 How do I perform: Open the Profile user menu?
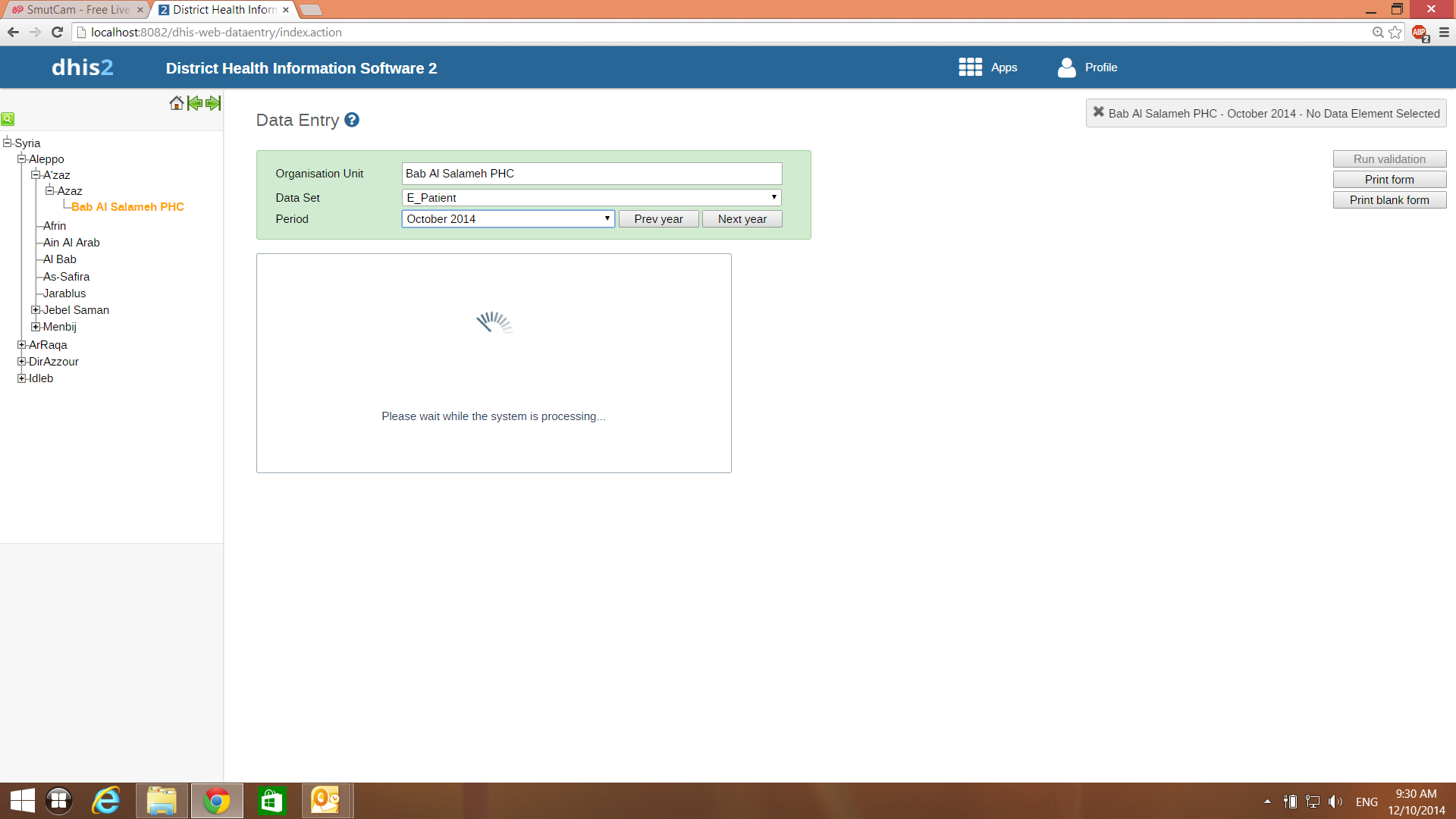pyautogui.click(x=1087, y=67)
